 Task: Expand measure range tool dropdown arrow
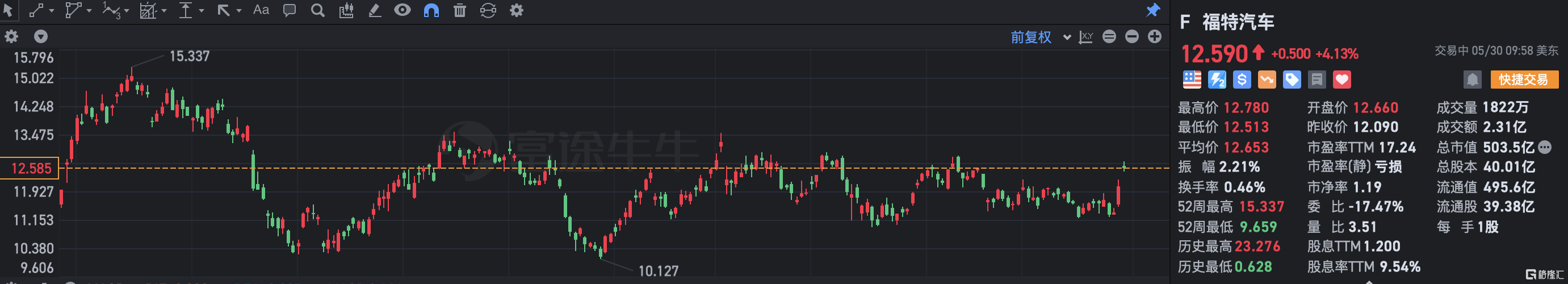[202, 11]
